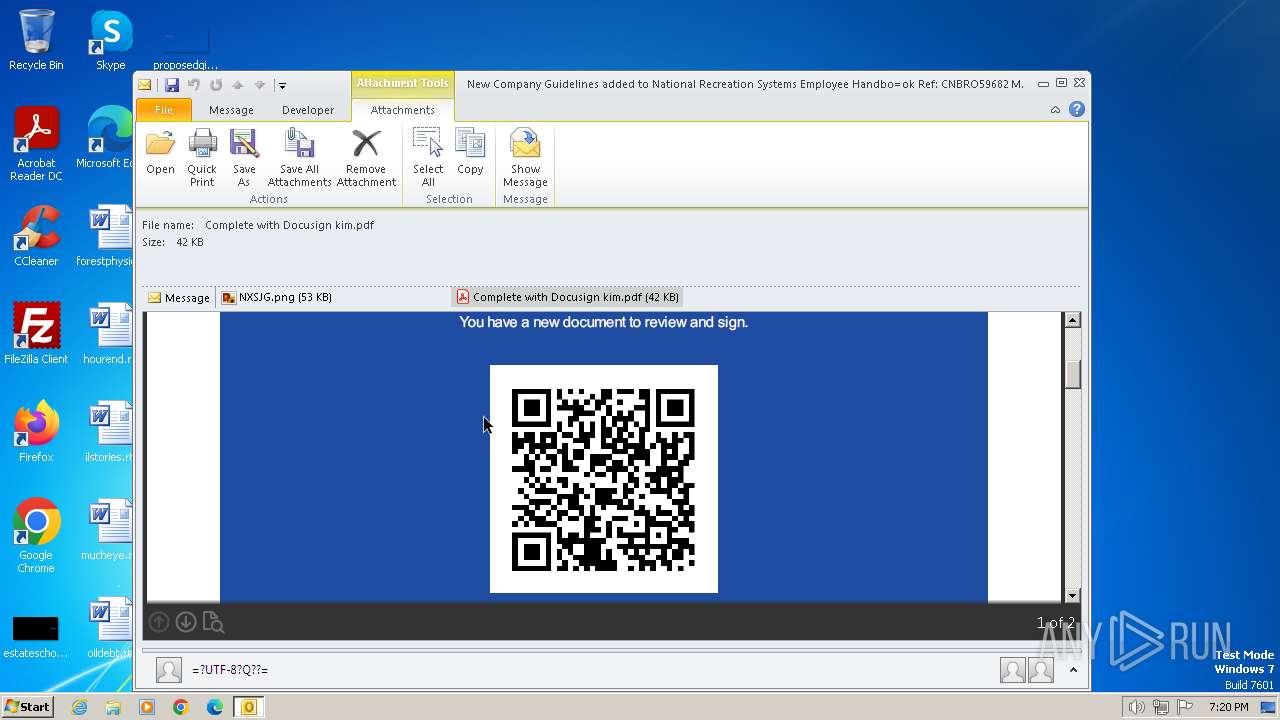This screenshot has width=1280, height=720.
Task: Launch CCleaner from desktop
Action: click(x=36, y=236)
